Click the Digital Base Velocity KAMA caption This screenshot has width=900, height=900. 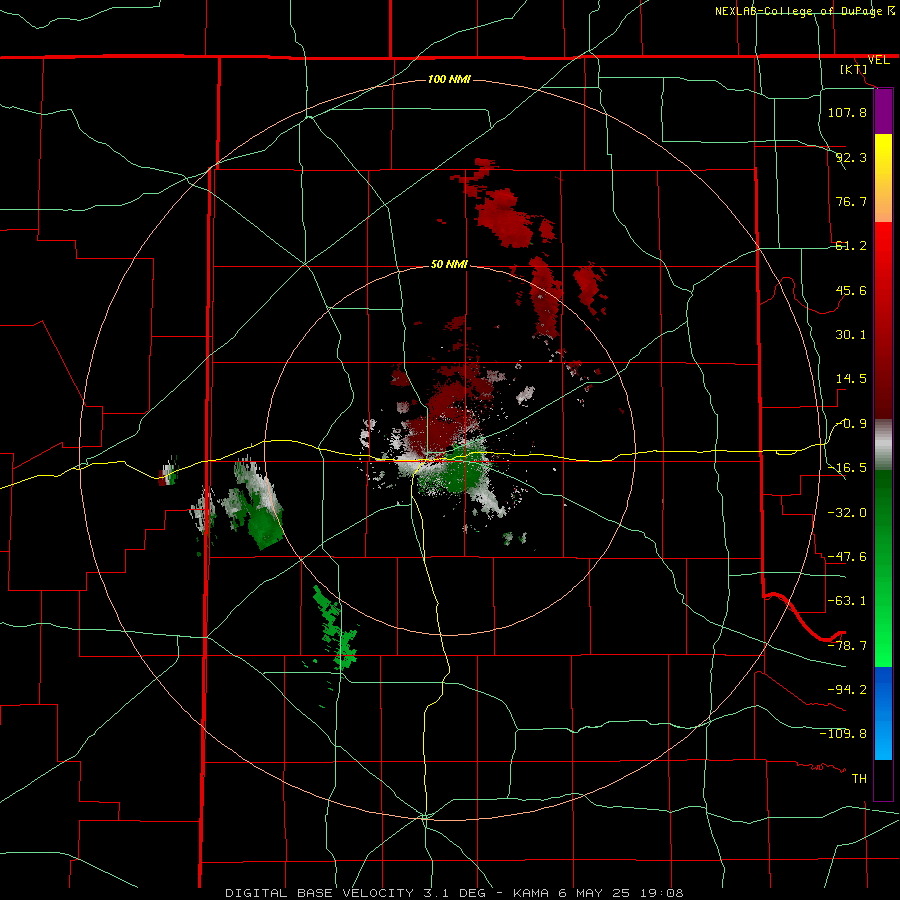point(454,893)
